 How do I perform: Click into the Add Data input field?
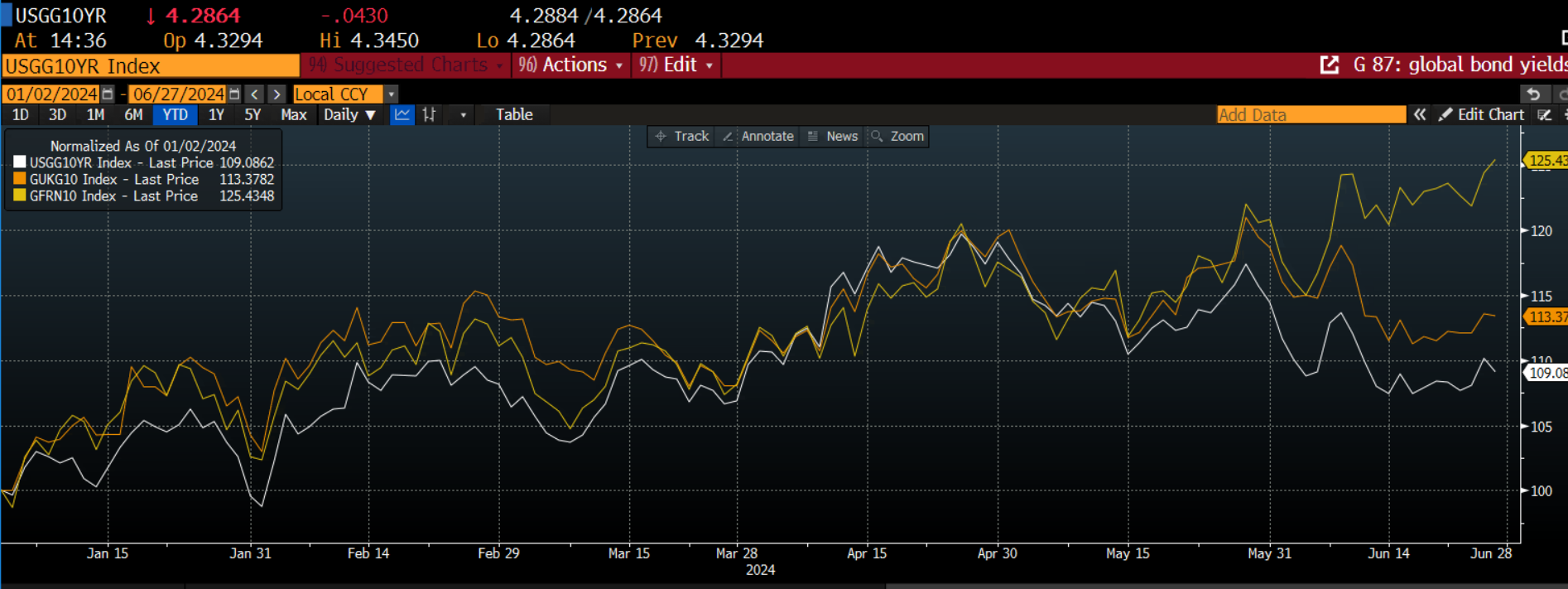pos(1311,115)
